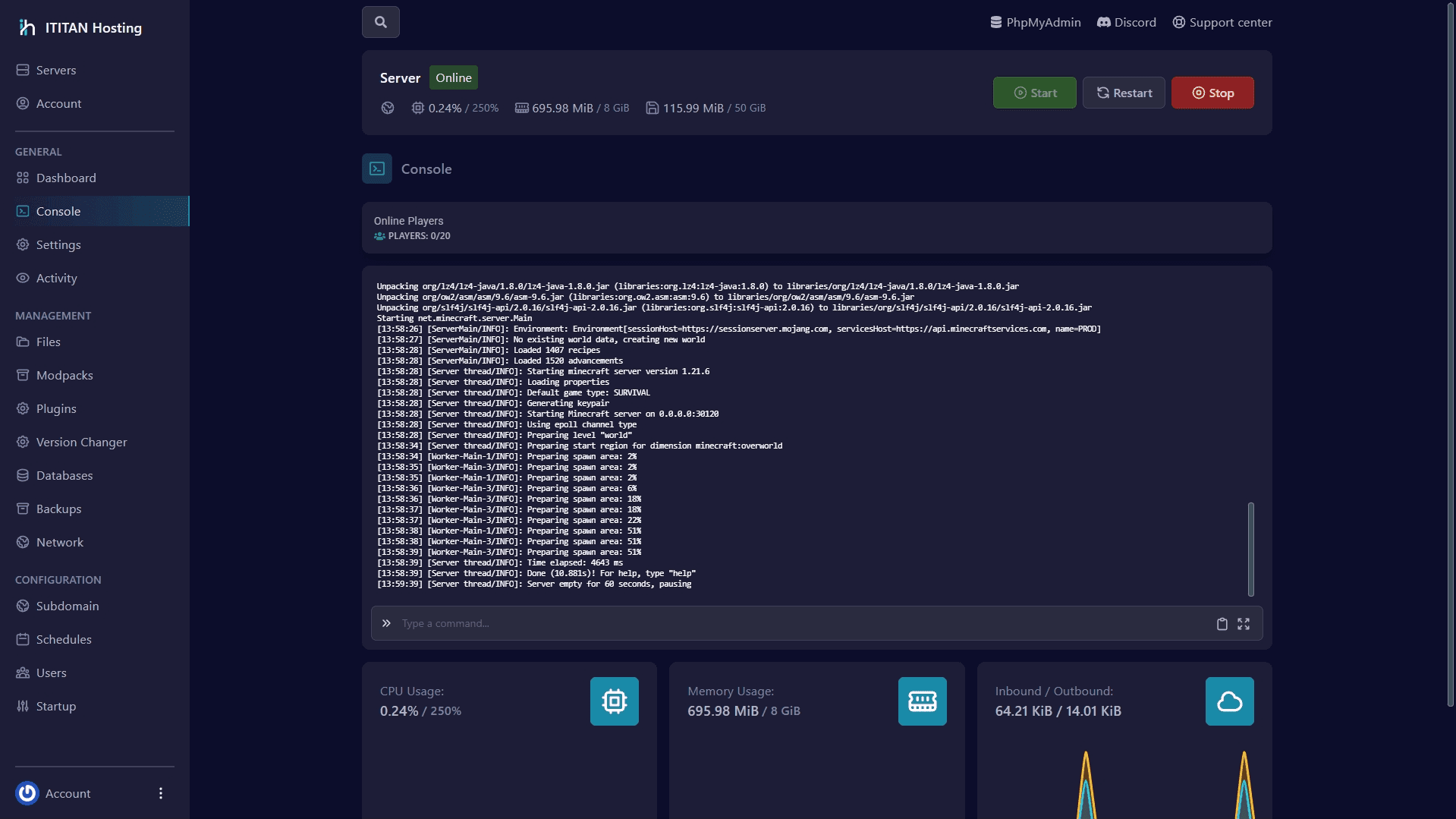Viewport: 1456px width, 819px height.
Task: Select Console in sidebar
Action: pos(95,211)
